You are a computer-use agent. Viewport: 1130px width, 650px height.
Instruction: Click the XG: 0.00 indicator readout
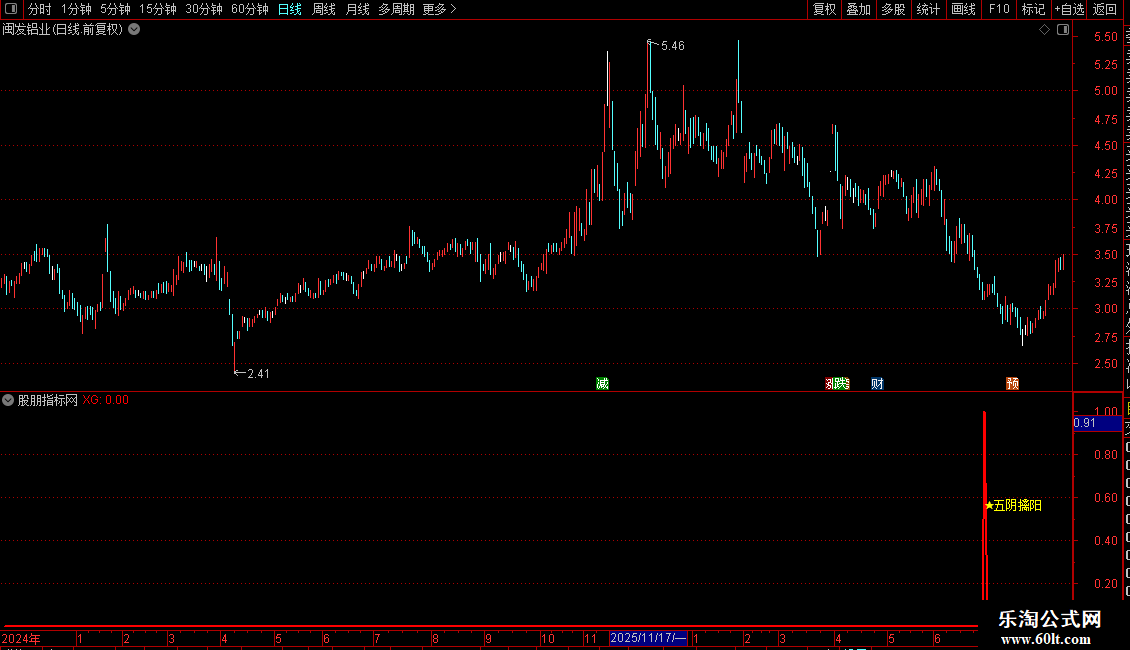coord(105,400)
